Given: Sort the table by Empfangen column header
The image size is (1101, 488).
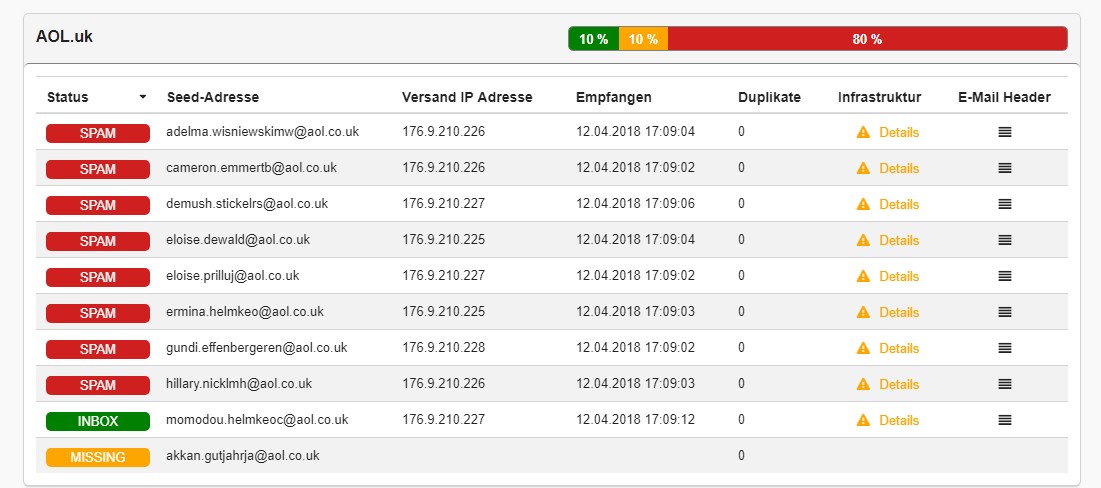Looking at the screenshot, I should pos(614,98).
